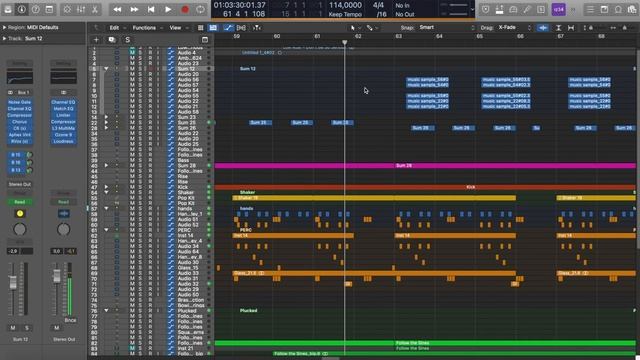Screen dimensions: 640x360
Task: Click horizontal auto zoom icon
Action: (571, 28)
